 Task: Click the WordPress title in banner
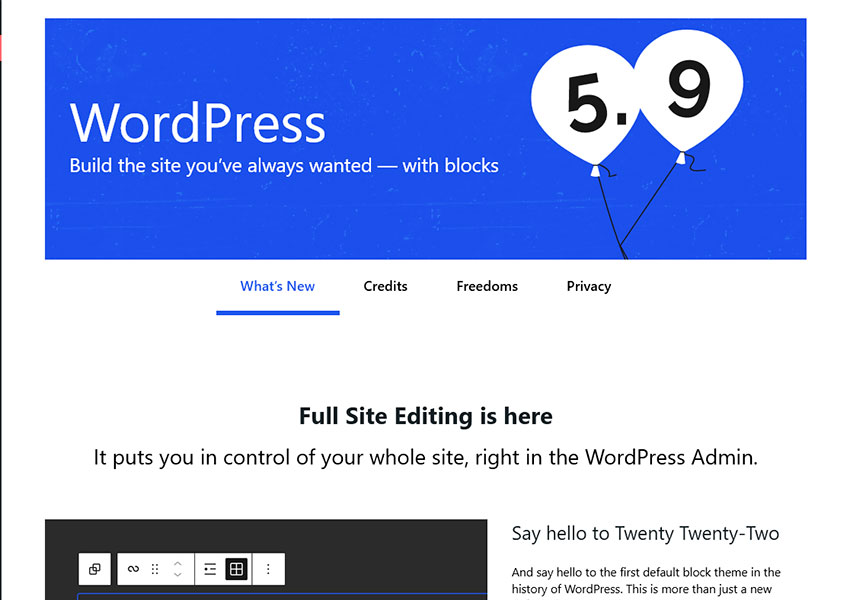click(198, 123)
